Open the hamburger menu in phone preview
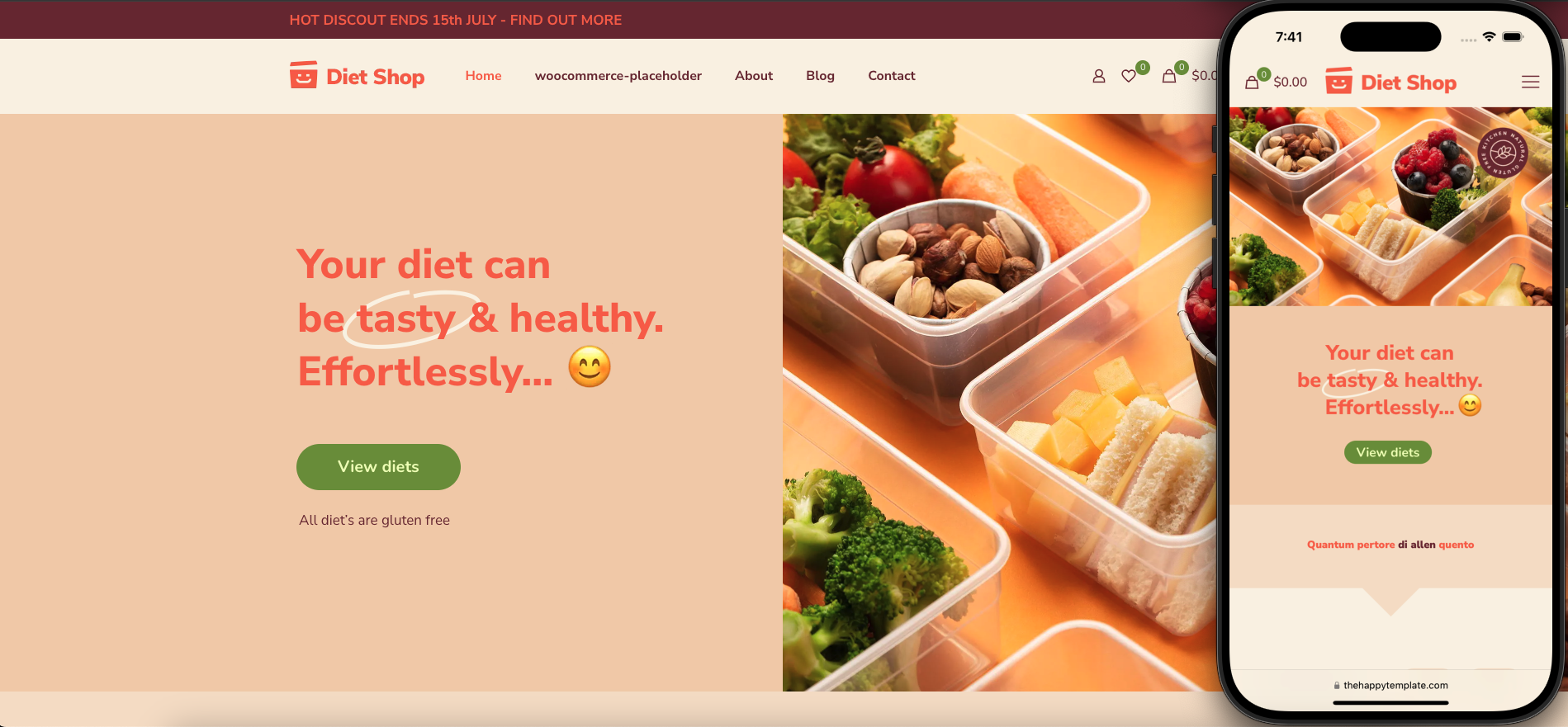 (x=1530, y=82)
